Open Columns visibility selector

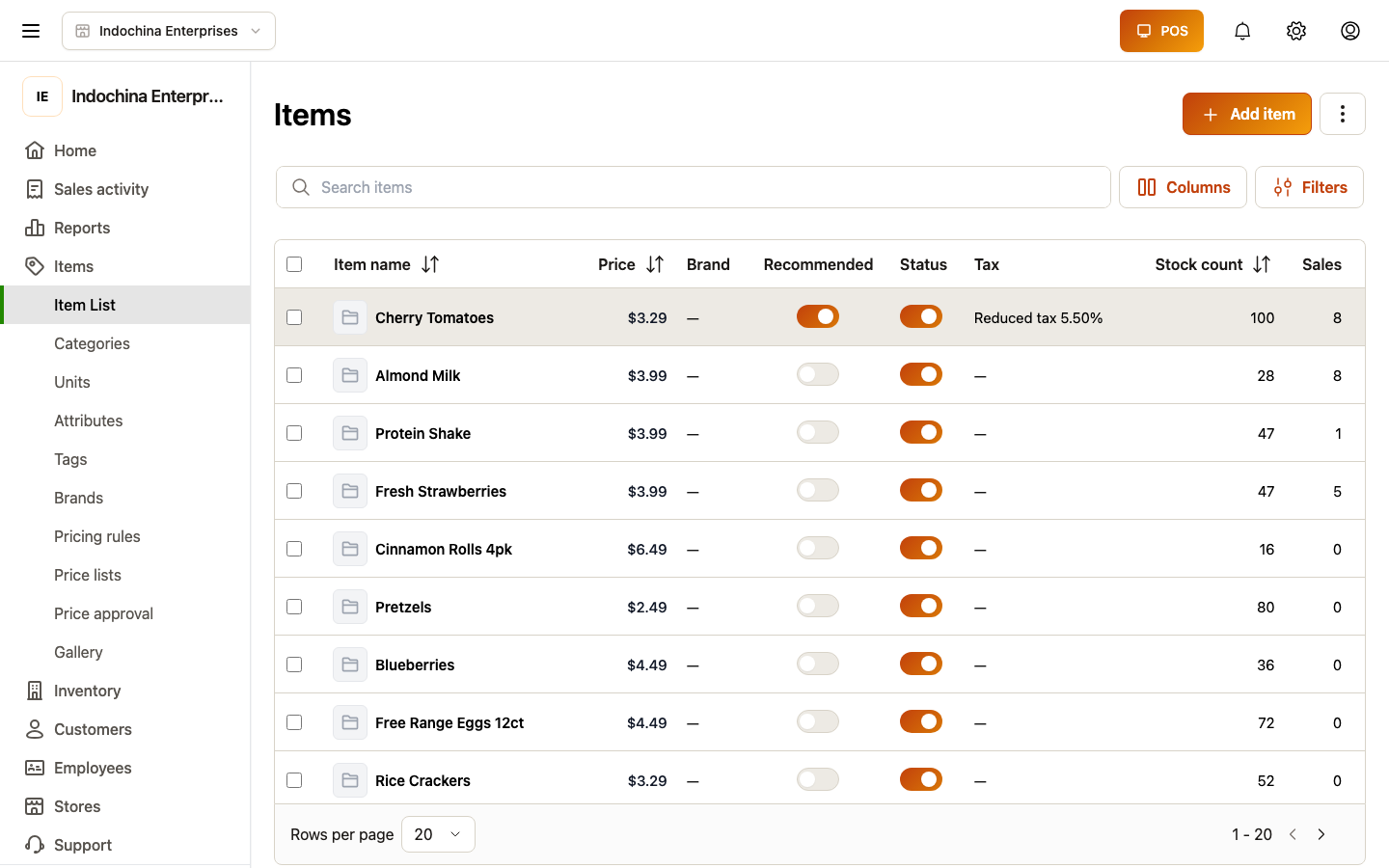[x=1183, y=187]
